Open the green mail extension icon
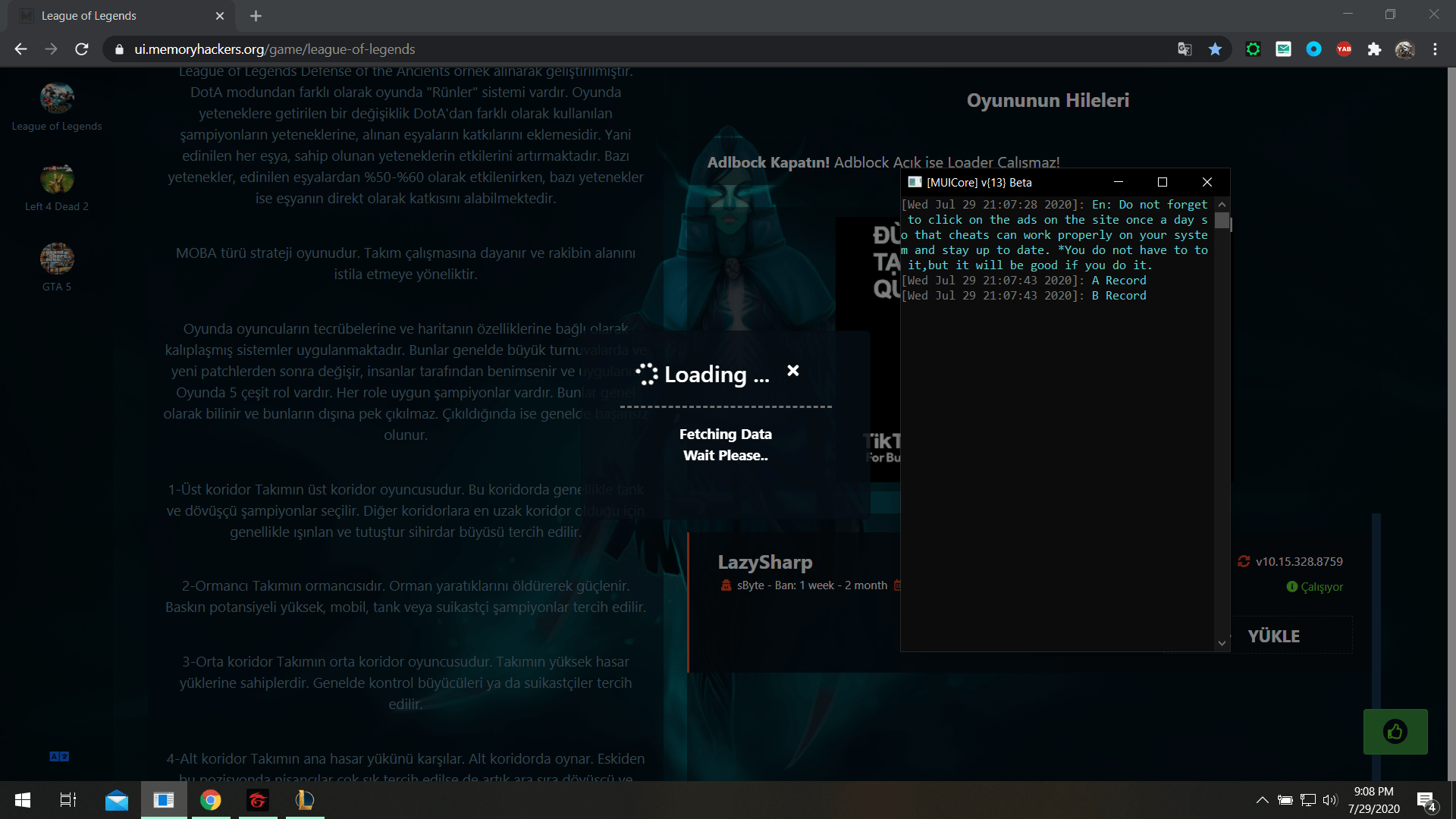This screenshot has width=1456, height=819. pos(1284,49)
